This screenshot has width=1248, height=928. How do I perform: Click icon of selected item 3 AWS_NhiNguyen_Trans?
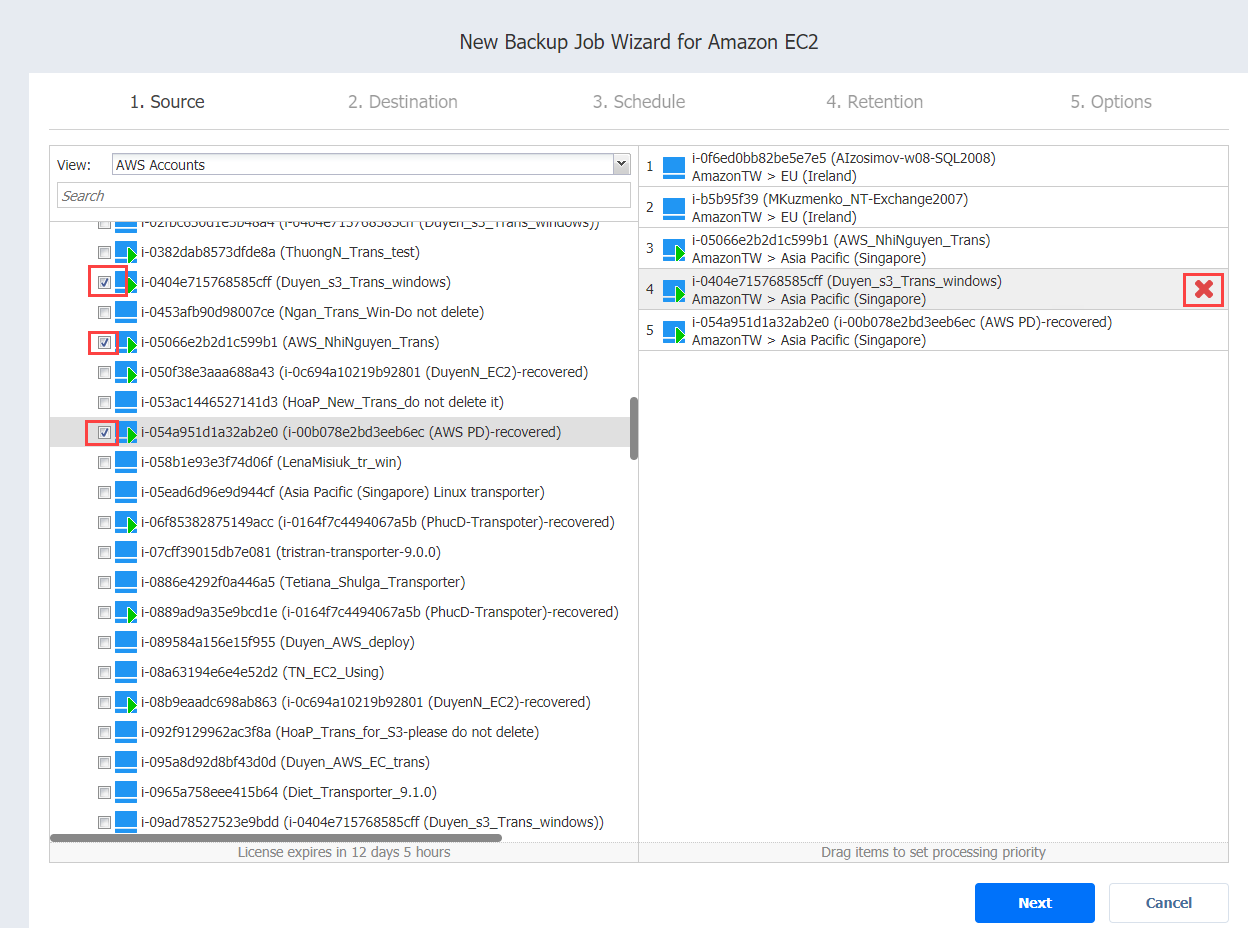tap(674, 249)
